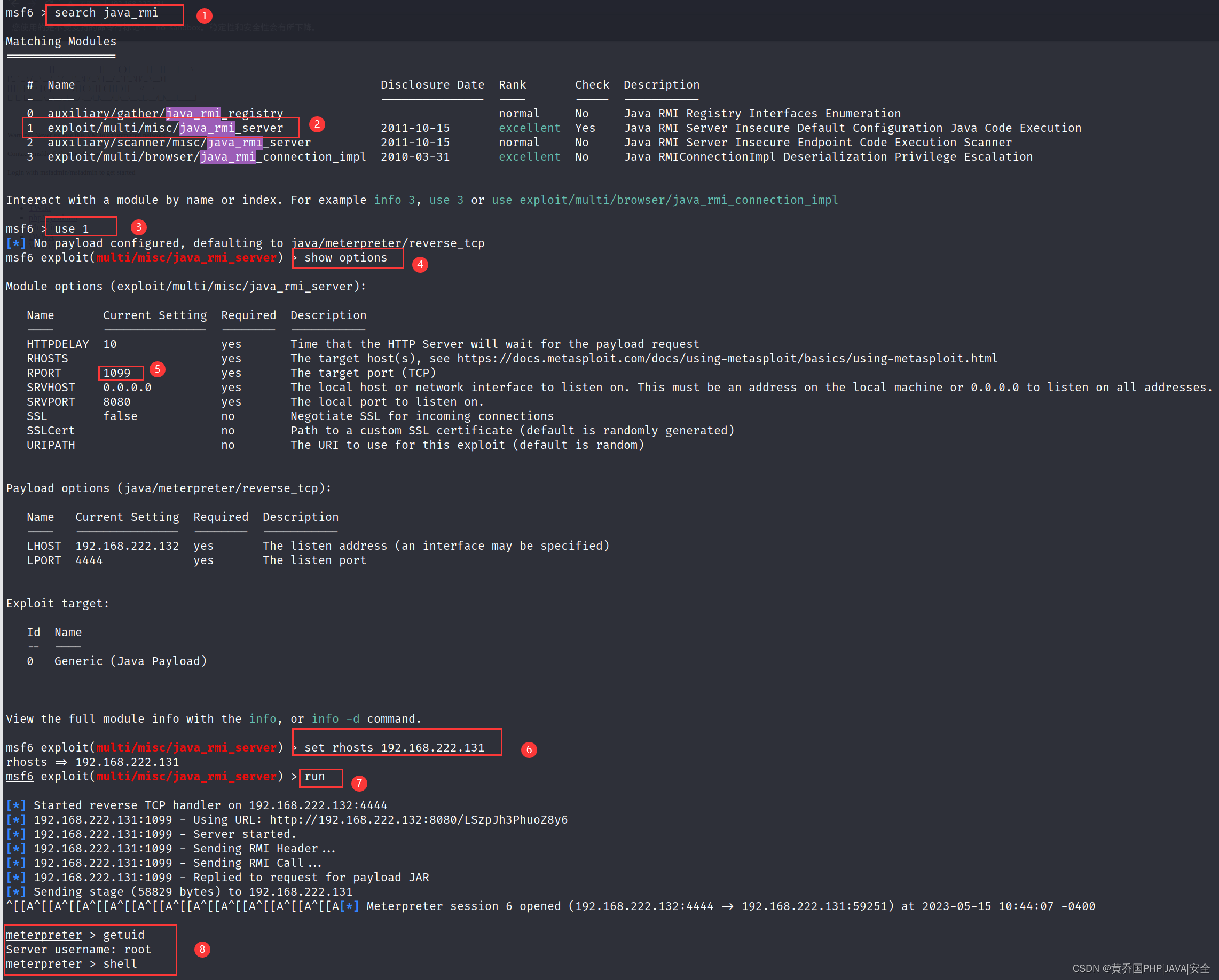Click the SSLCert option name

tap(51, 431)
